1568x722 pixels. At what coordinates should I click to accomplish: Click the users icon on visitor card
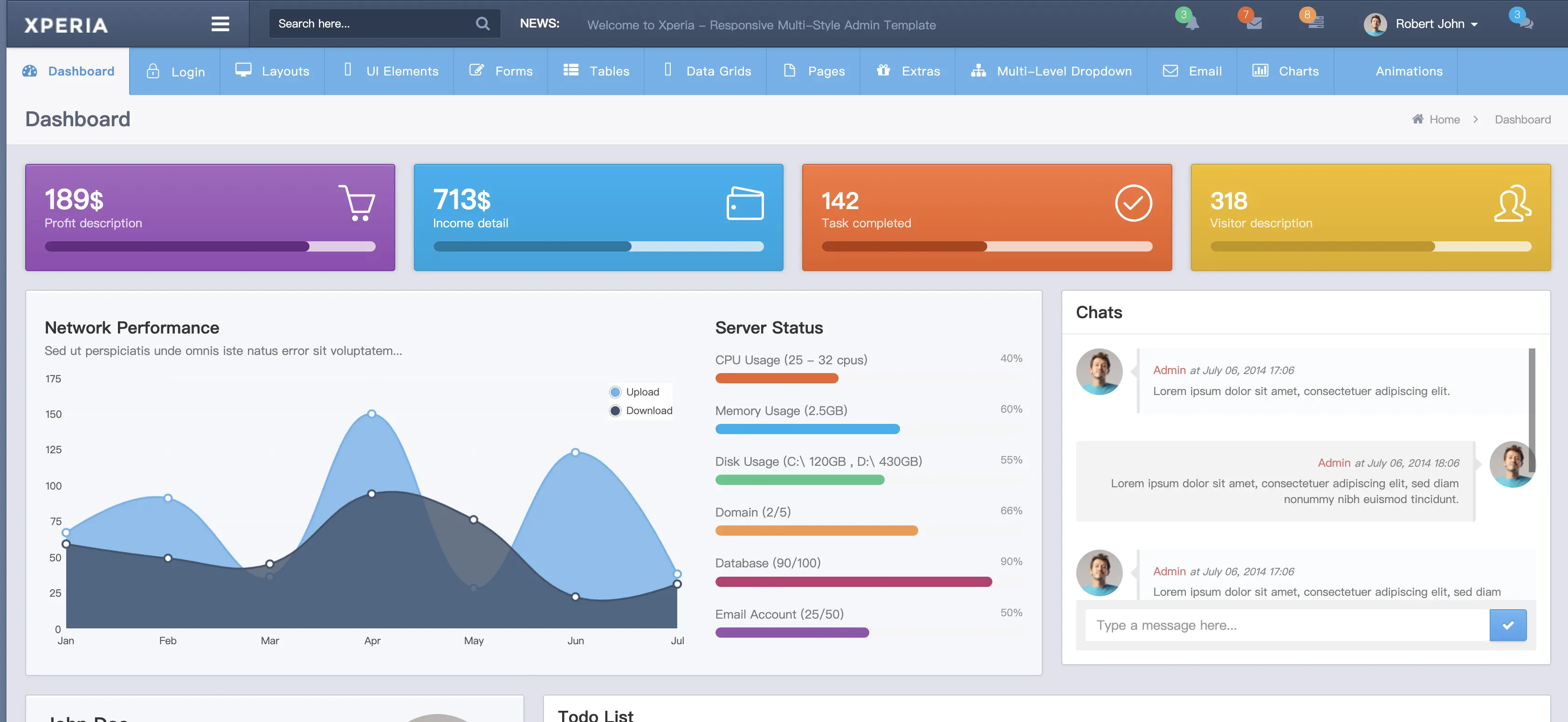coord(1513,203)
